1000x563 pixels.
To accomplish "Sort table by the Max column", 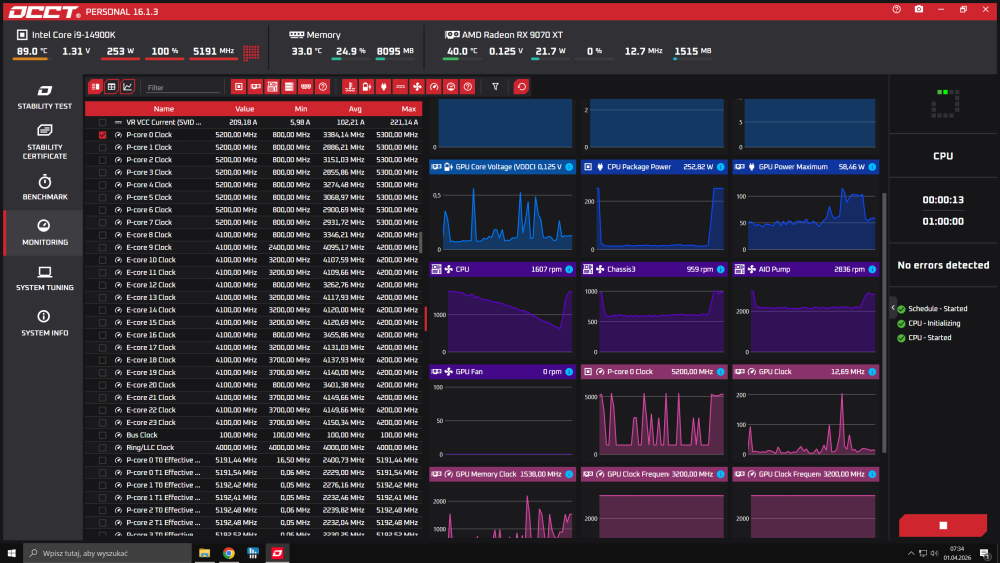I will tap(408, 109).
